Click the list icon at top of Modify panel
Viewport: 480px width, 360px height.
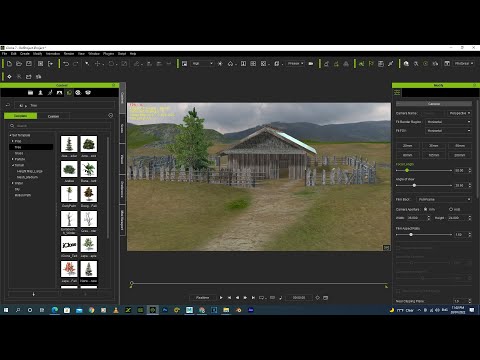[397, 93]
